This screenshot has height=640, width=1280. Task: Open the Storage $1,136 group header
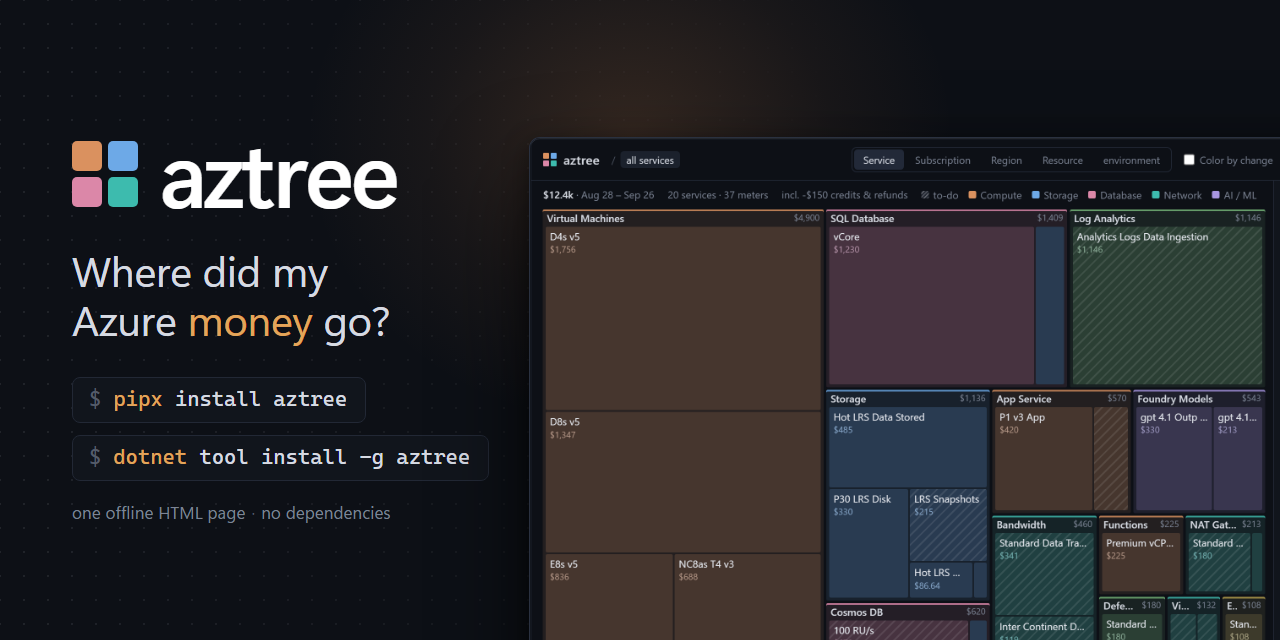tap(908, 398)
